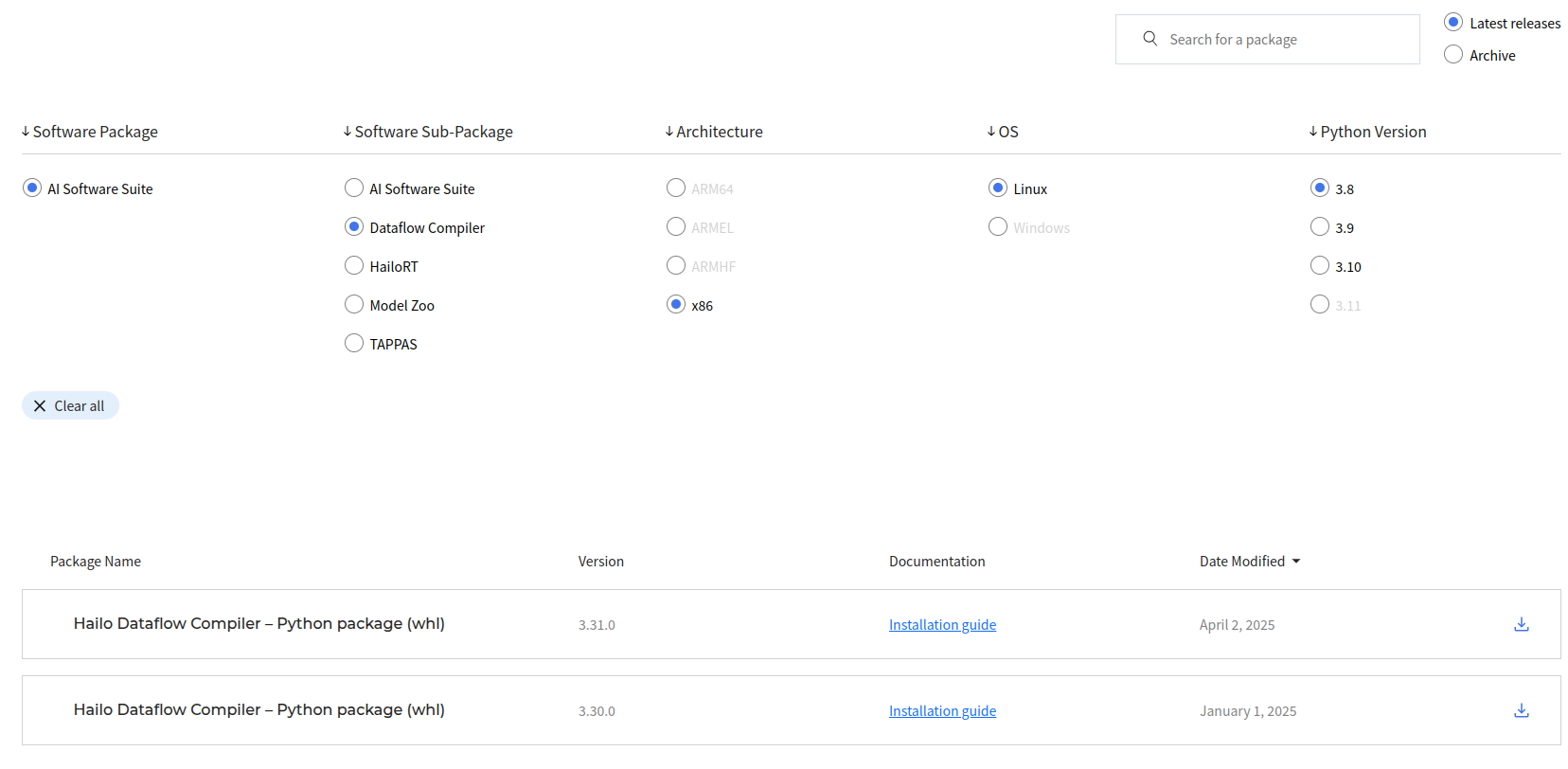Screen dimensions: 1568x769
Task: Click the search magnifier icon
Action: click(1149, 39)
